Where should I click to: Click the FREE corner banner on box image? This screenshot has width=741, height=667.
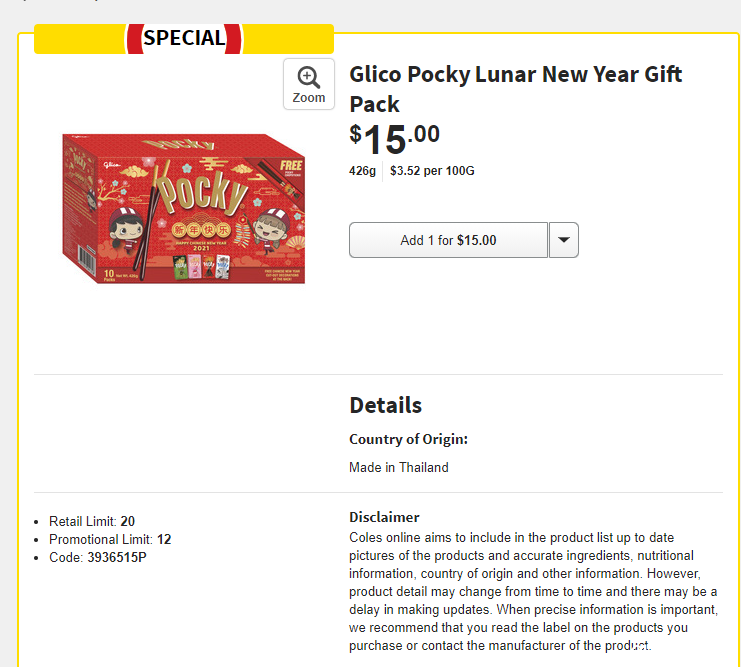tap(291, 166)
